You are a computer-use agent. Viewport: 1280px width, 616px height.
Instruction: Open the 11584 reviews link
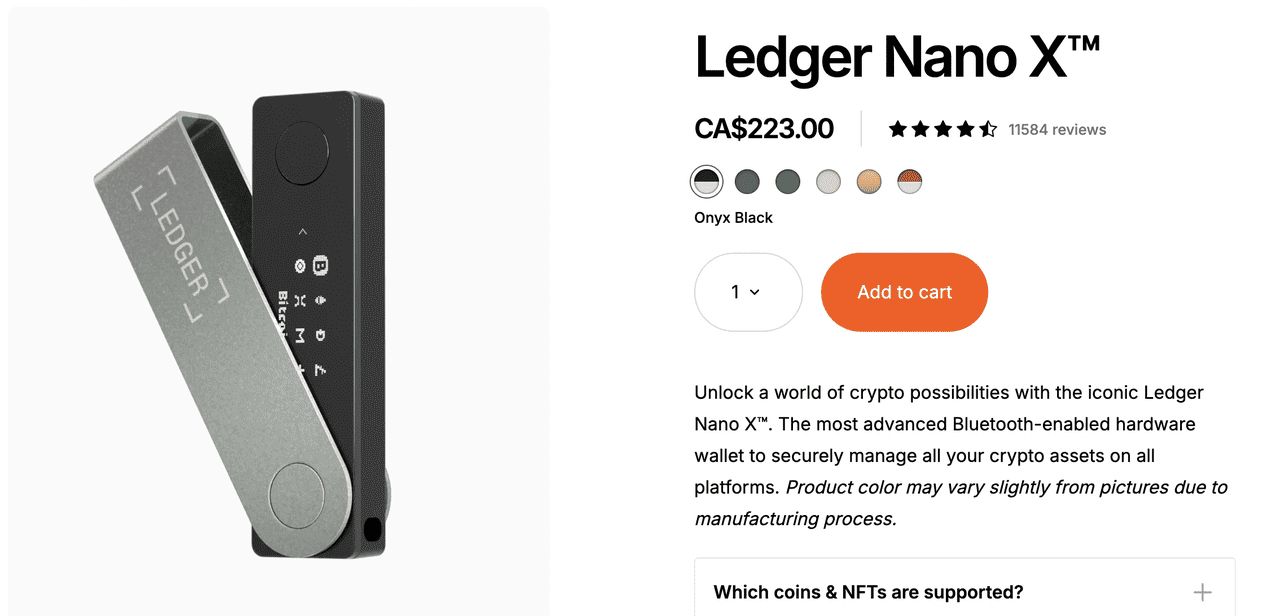click(1056, 128)
